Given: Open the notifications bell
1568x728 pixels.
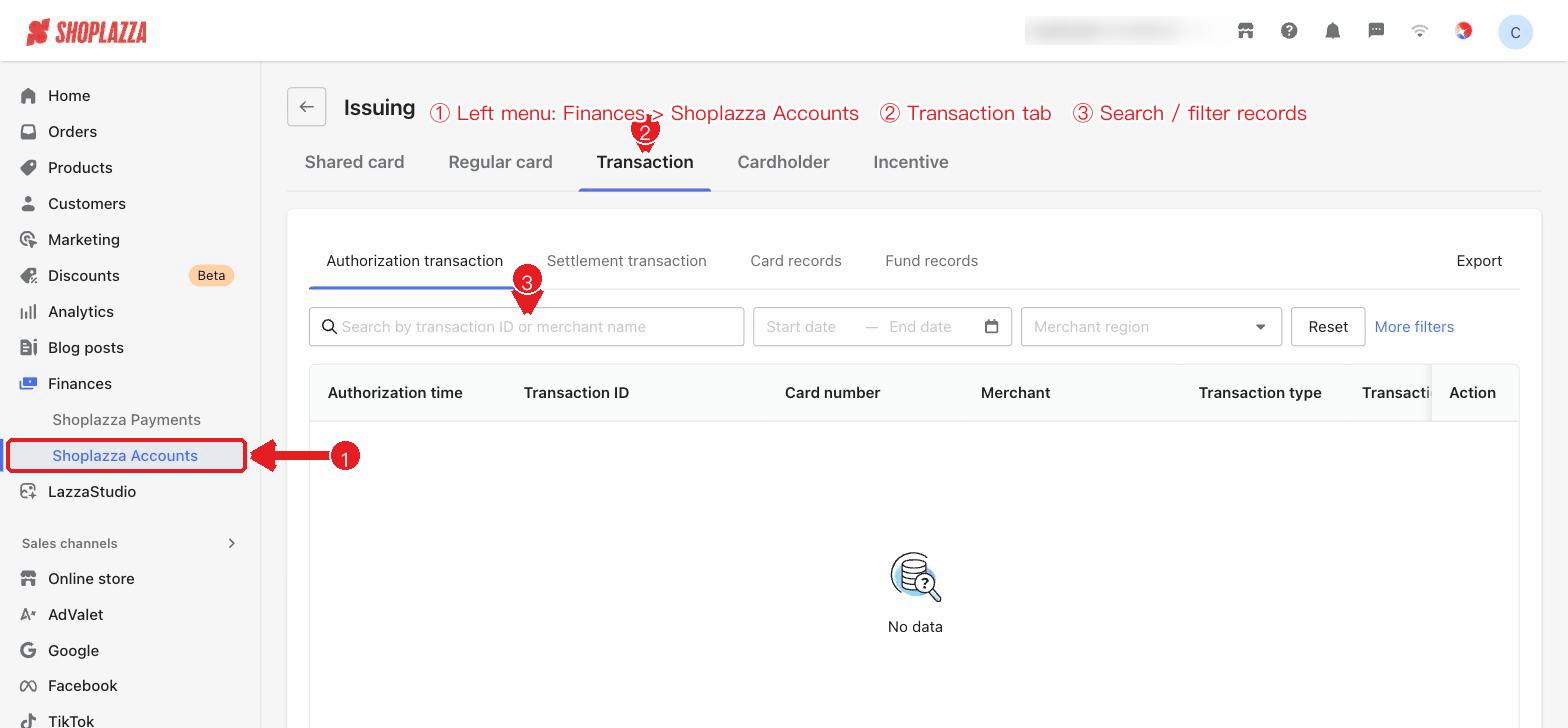Looking at the screenshot, I should (x=1332, y=31).
